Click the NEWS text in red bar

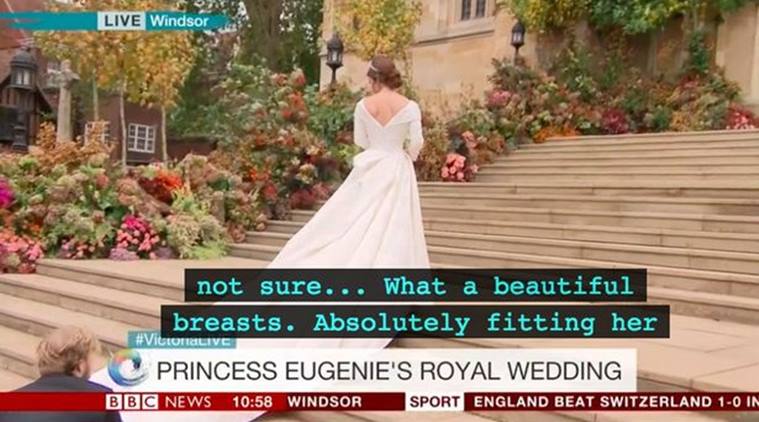tap(188, 402)
